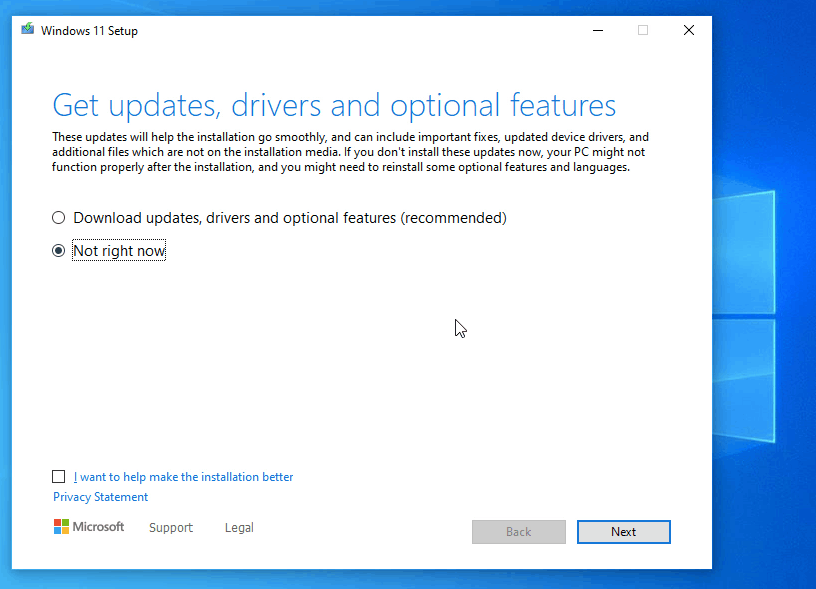This screenshot has width=816, height=589.
Task: Click the Windows 11 Setup title icon
Action: [x=28, y=29]
